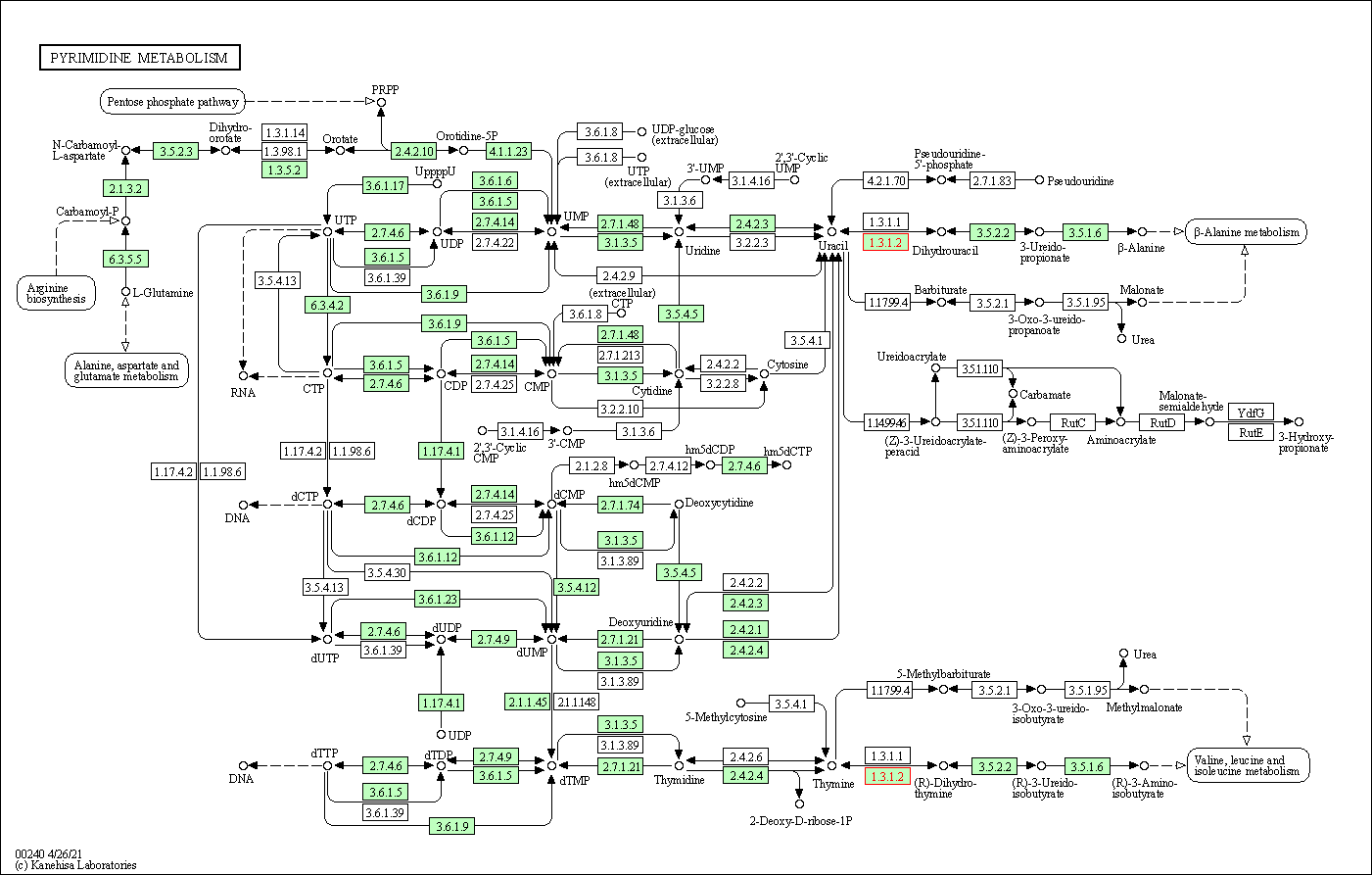Click enzyme box 3.5.2.3

point(176,151)
